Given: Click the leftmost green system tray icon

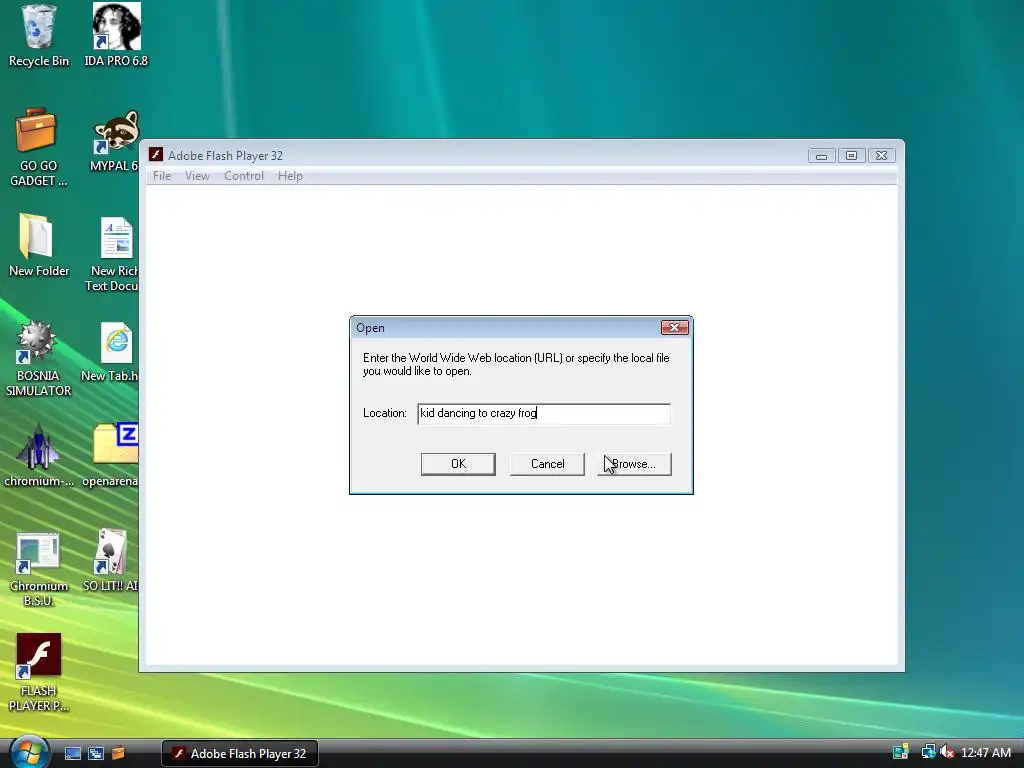Looking at the screenshot, I should point(901,752).
